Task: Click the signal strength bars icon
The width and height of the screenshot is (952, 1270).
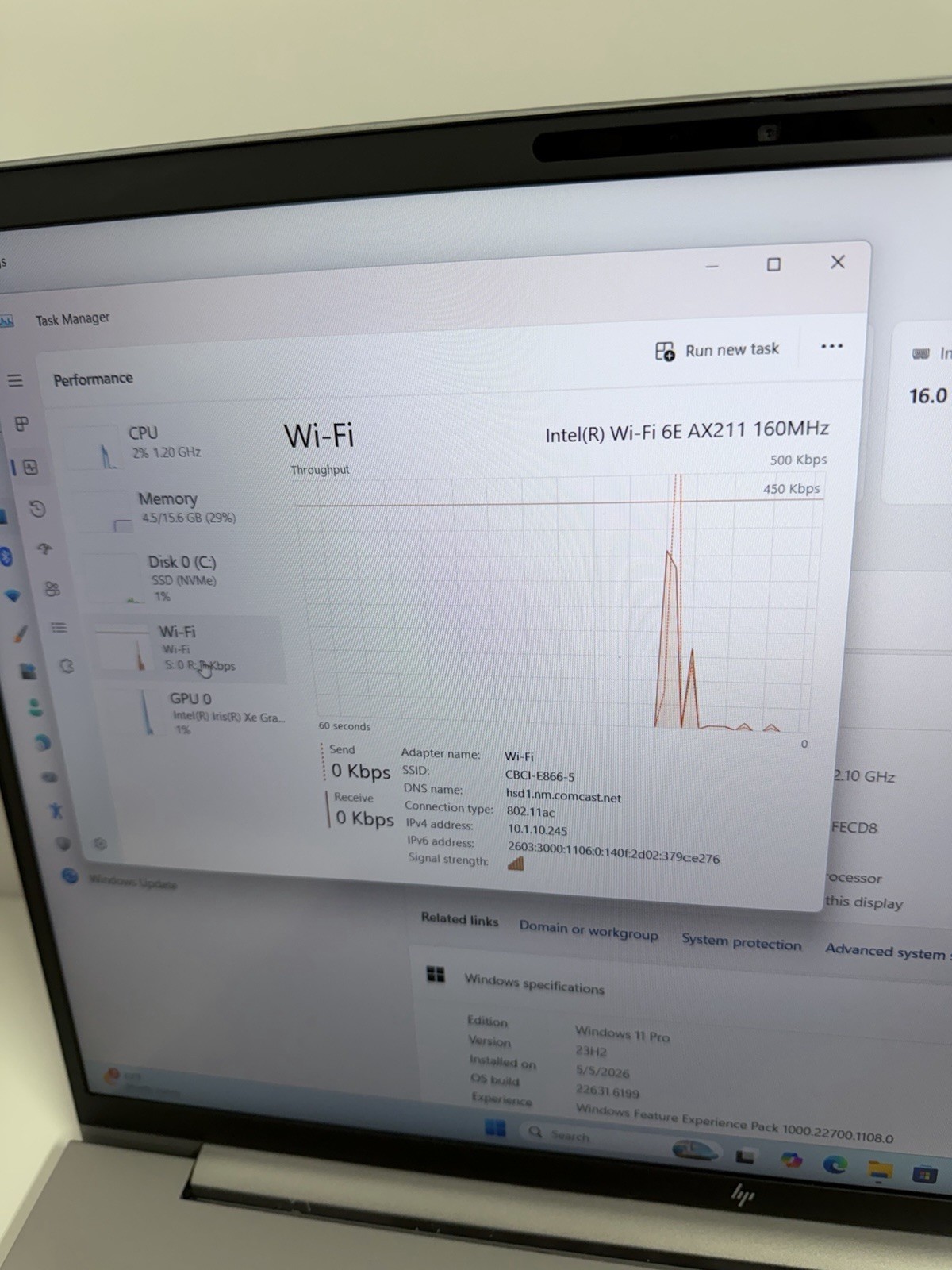Action: pos(516,864)
